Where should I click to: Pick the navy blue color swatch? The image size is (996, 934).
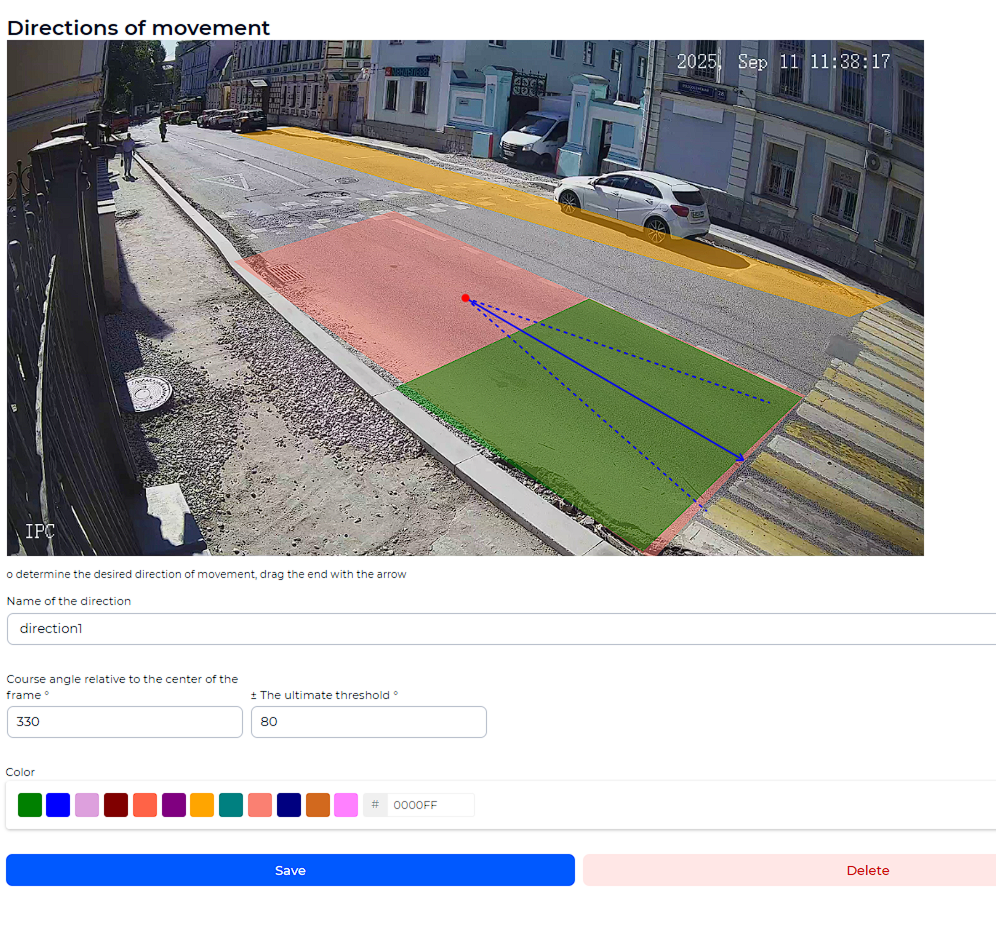click(x=288, y=804)
